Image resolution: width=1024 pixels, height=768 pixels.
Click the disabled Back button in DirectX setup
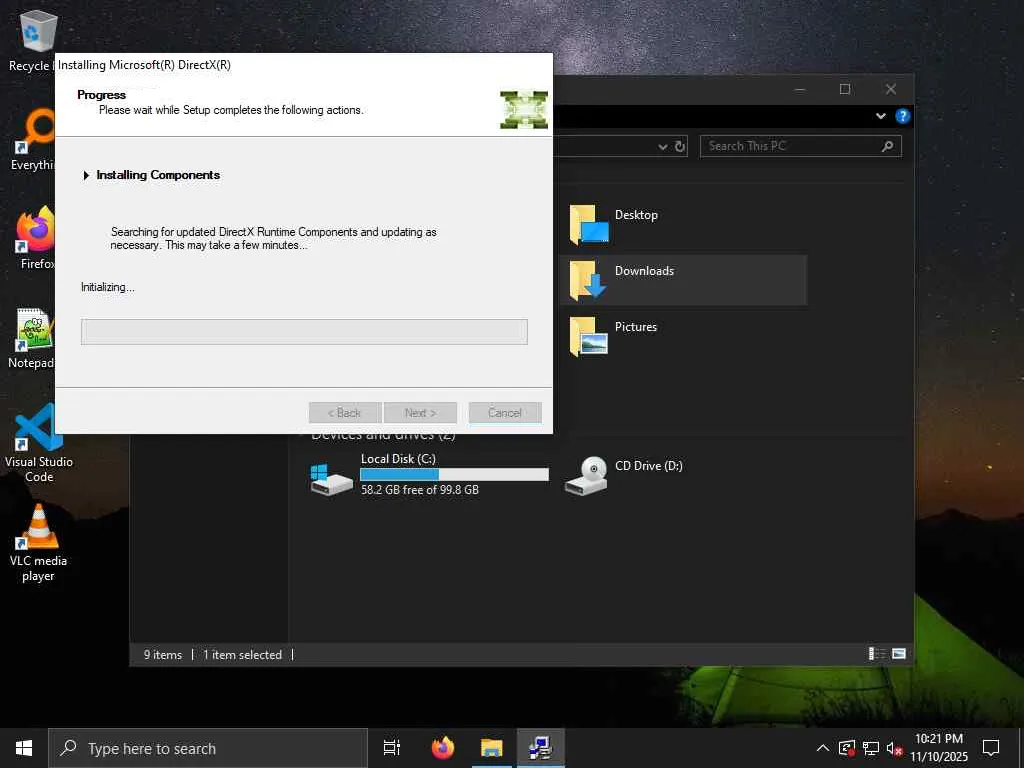pos(345,413)
